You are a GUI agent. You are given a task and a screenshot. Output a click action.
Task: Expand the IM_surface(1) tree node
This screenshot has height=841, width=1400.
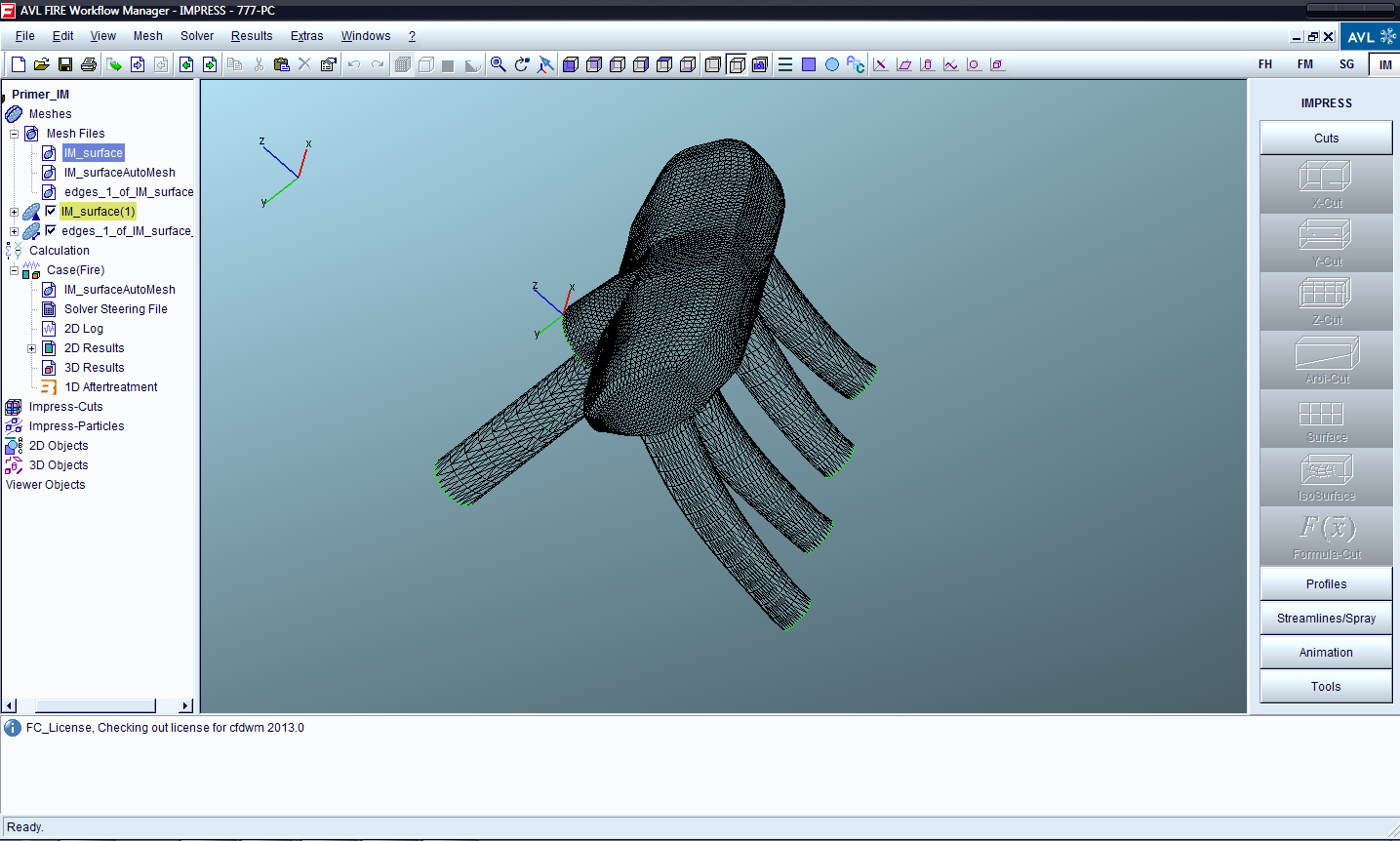[x=14, y=212]
